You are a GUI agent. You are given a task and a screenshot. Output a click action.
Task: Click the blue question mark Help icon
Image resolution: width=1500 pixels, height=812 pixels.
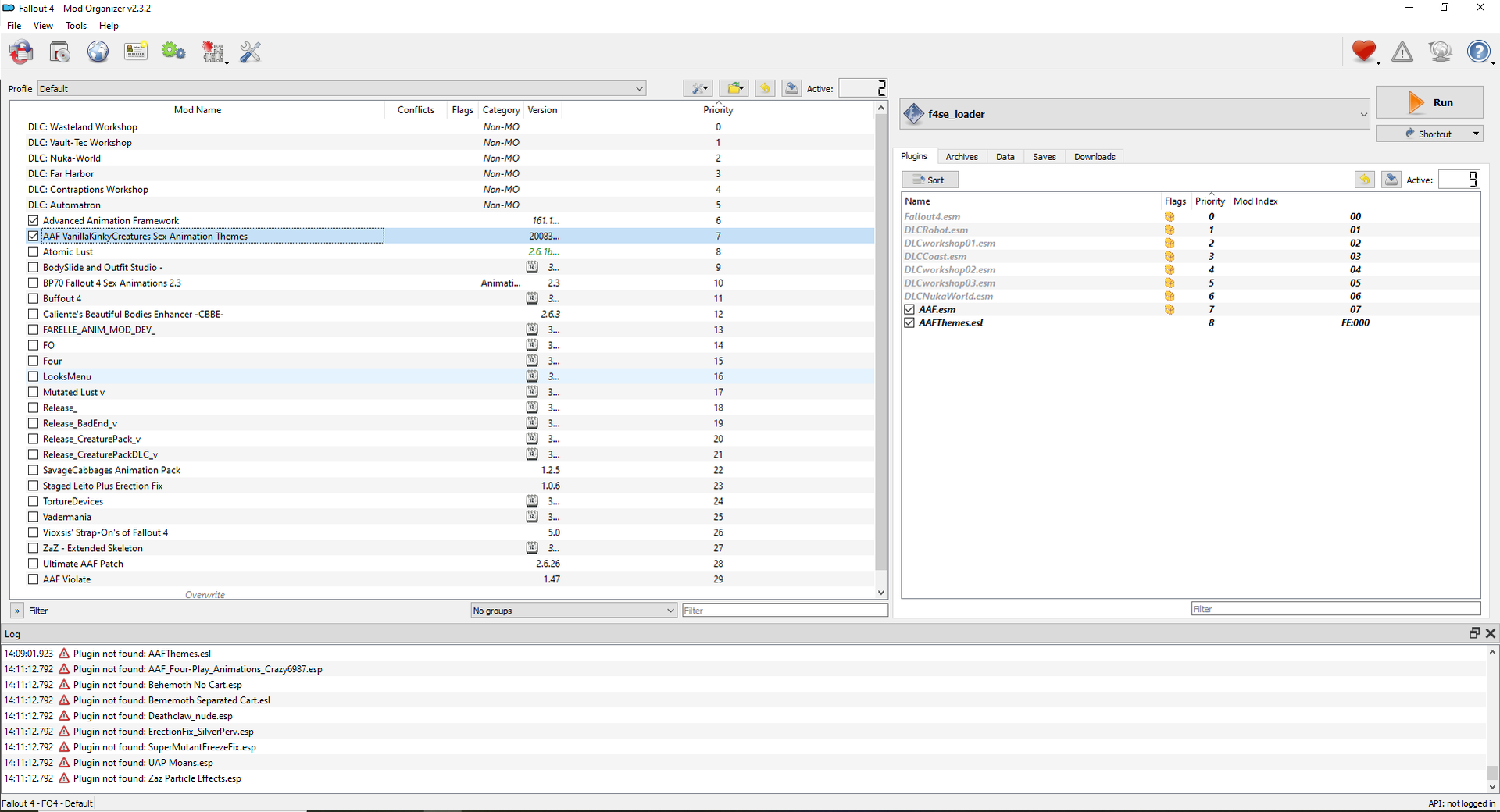coord(1478,52)
